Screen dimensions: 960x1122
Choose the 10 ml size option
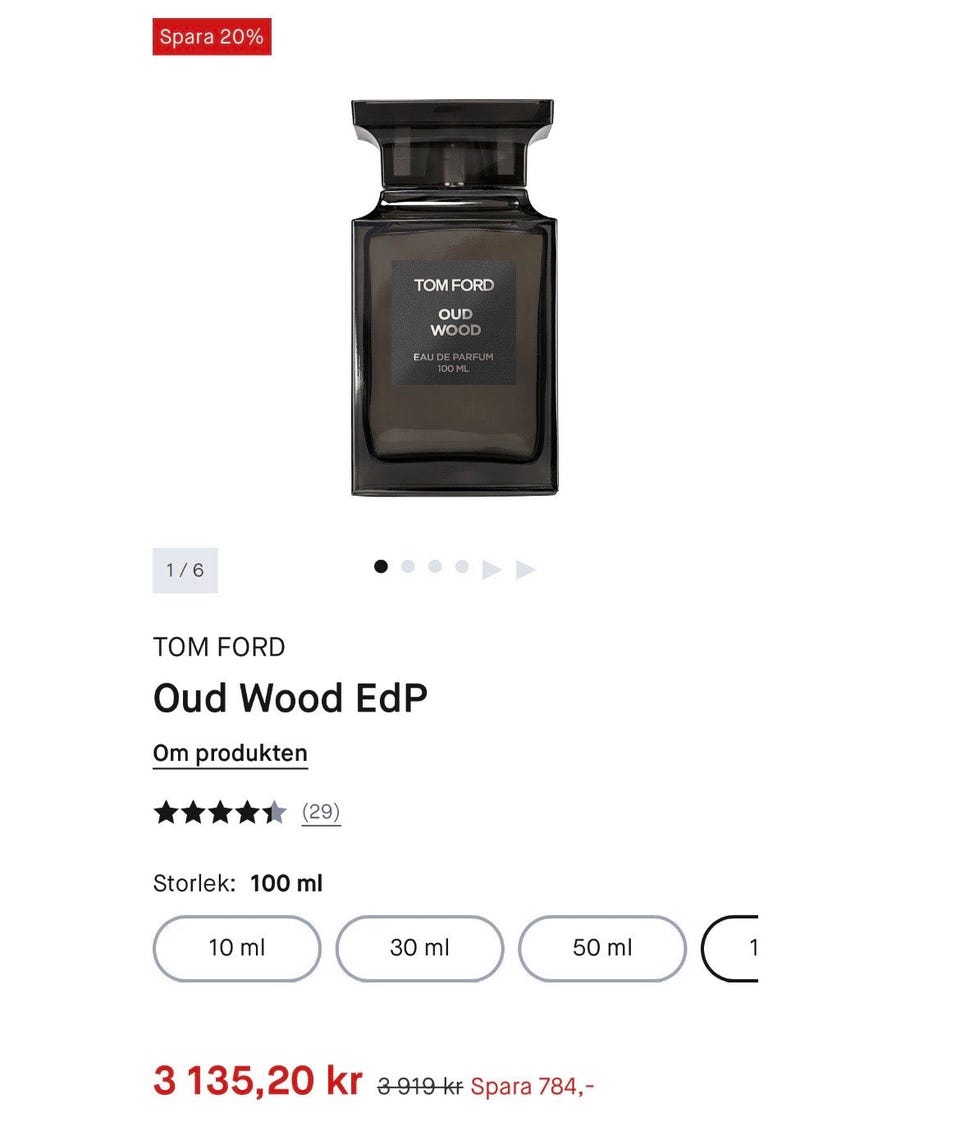click(x=237, y=948)
